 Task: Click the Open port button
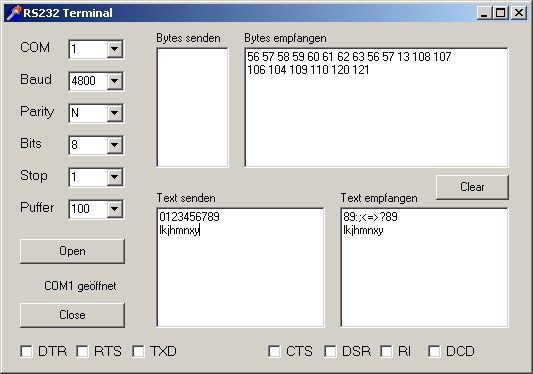[x=72, y=251]
